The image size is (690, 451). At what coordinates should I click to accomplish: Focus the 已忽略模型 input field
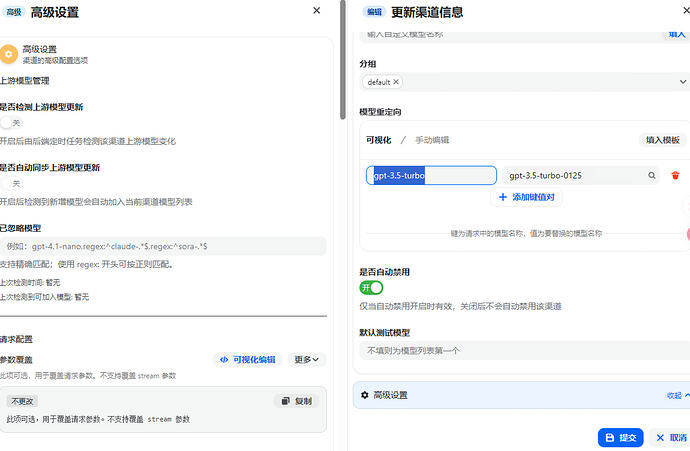(163, 246)
